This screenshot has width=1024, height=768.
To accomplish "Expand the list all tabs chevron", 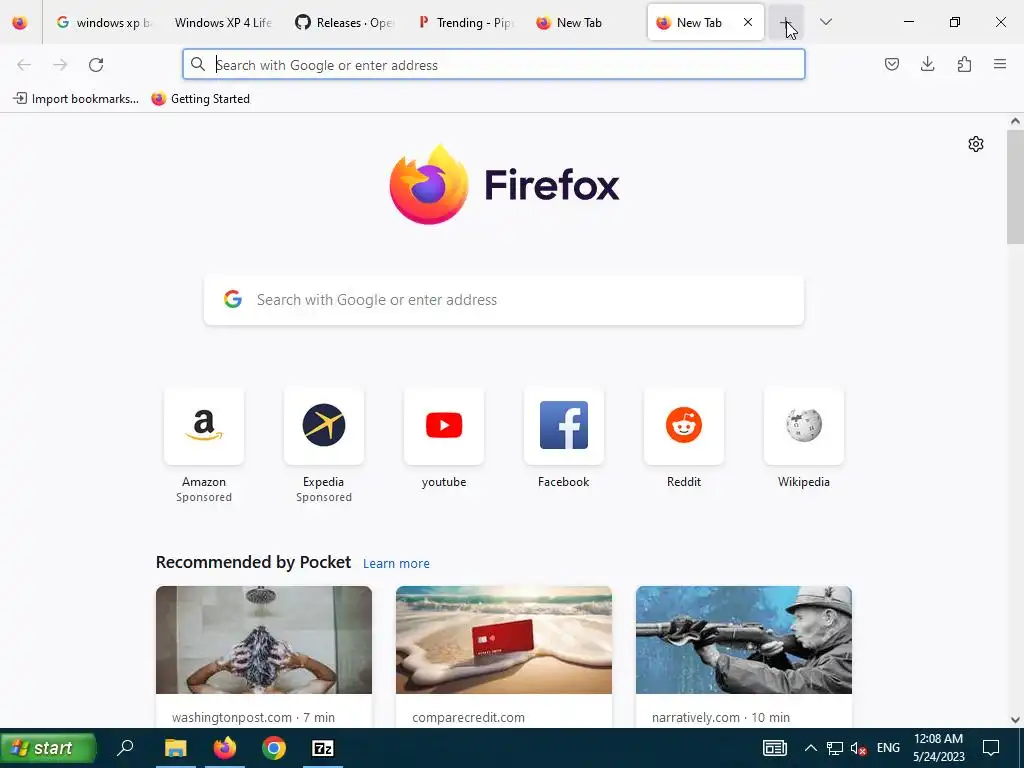I will tap(826, 22).
